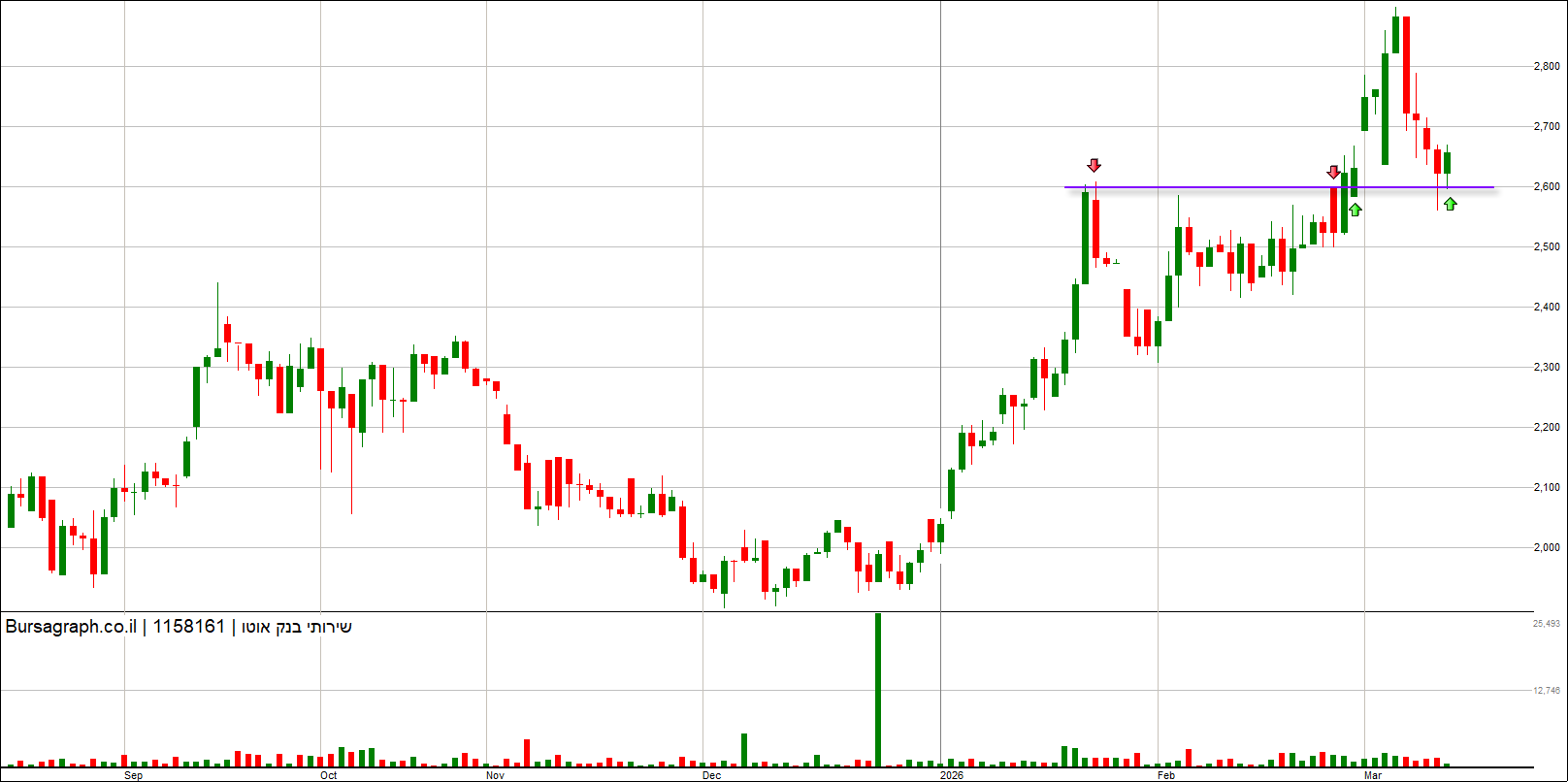
Task: Click the 2,200 price axis label
Action: (x=1547, y=427)
